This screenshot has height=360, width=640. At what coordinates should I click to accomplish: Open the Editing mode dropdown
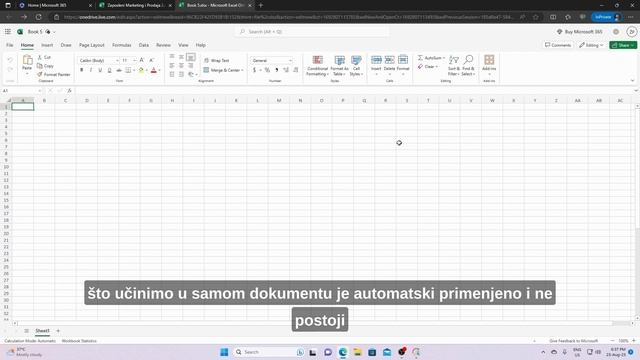pyautogui.click(x=591, y=45)
